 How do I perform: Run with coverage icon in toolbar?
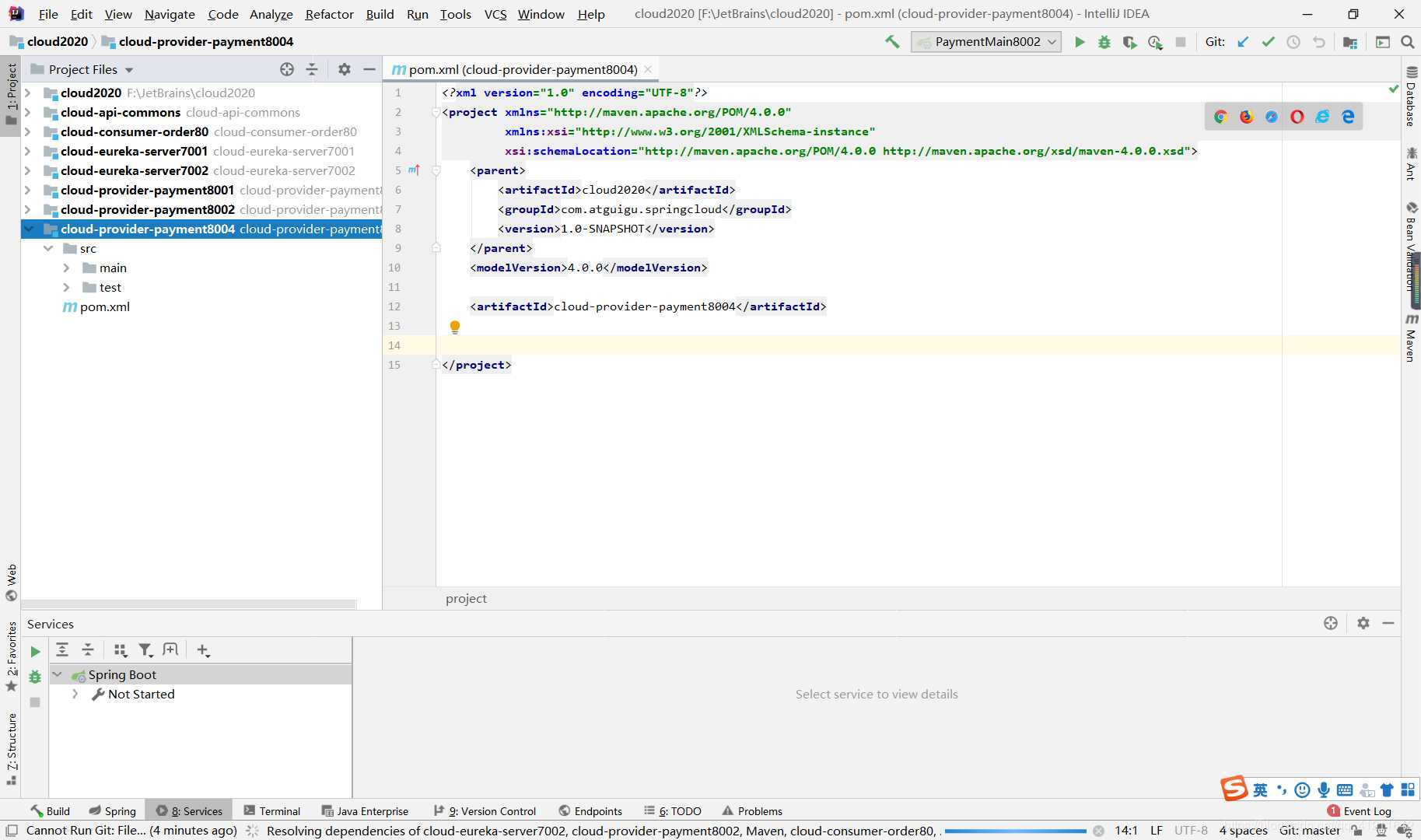1129,42
